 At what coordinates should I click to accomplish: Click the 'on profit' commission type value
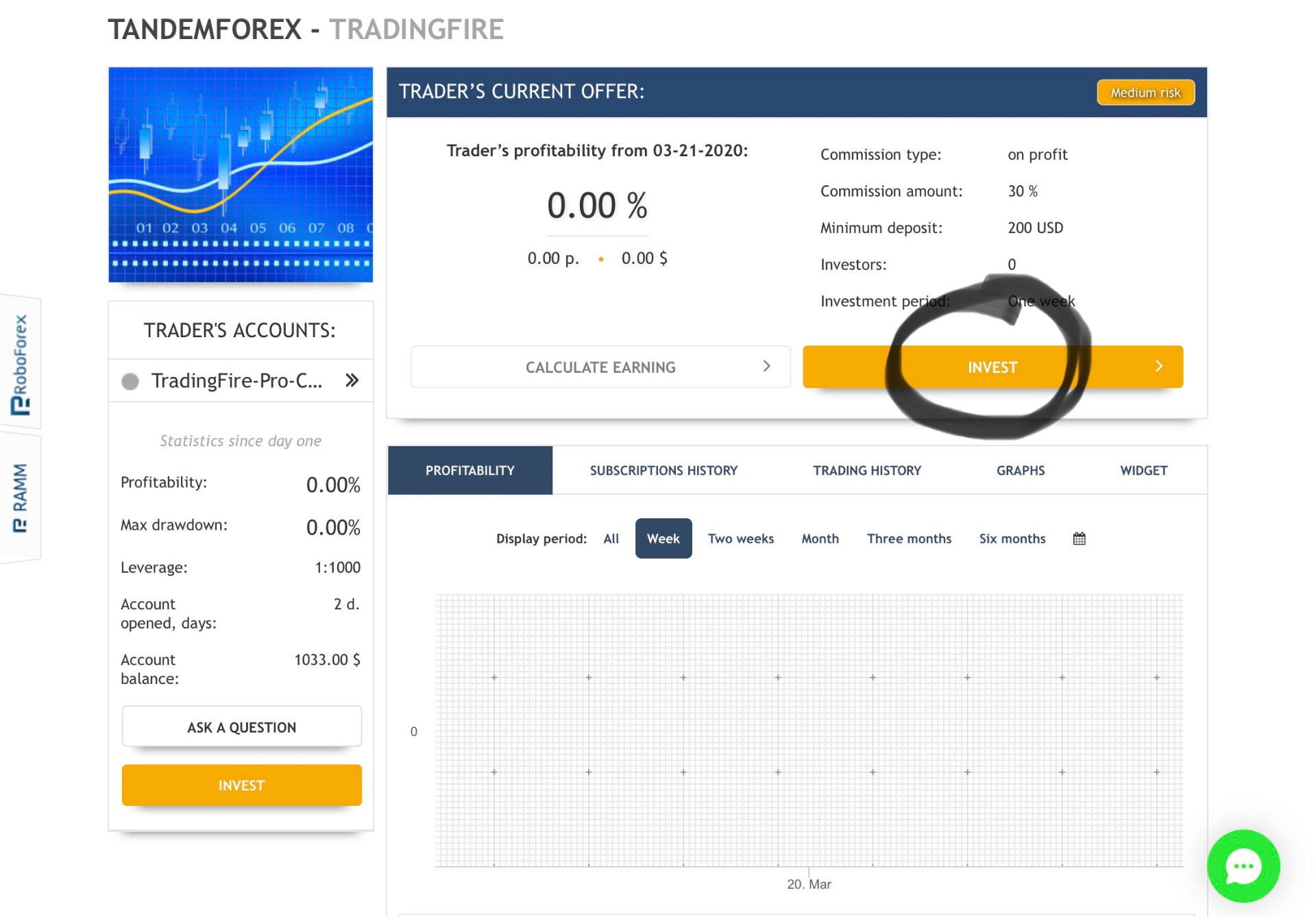1037,155
